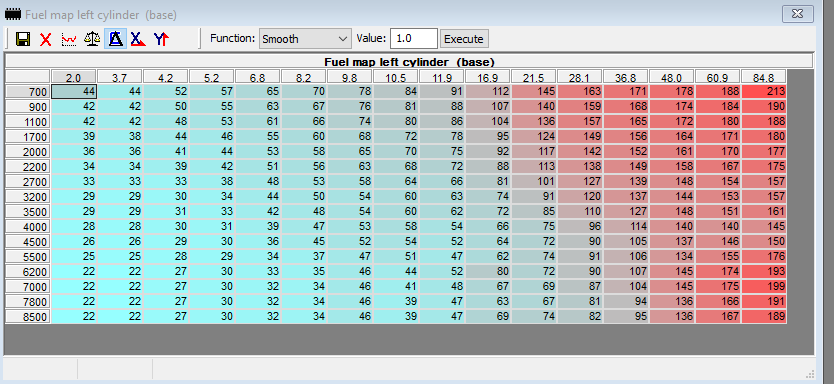
Task: Click cell 189 in the 8500 row
Action: click(x=764, y=317)
